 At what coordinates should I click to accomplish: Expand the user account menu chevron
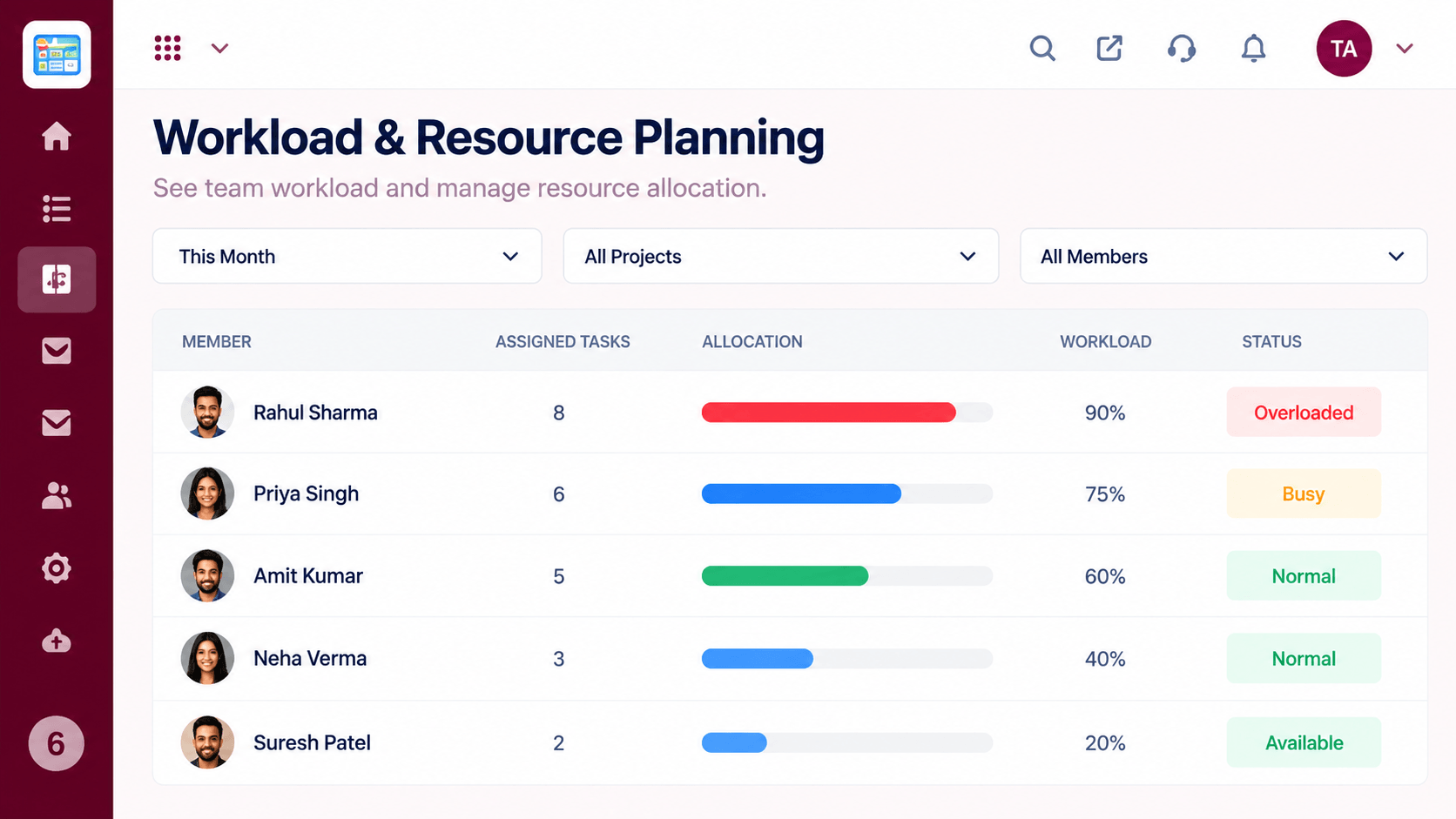[1405, 49]
